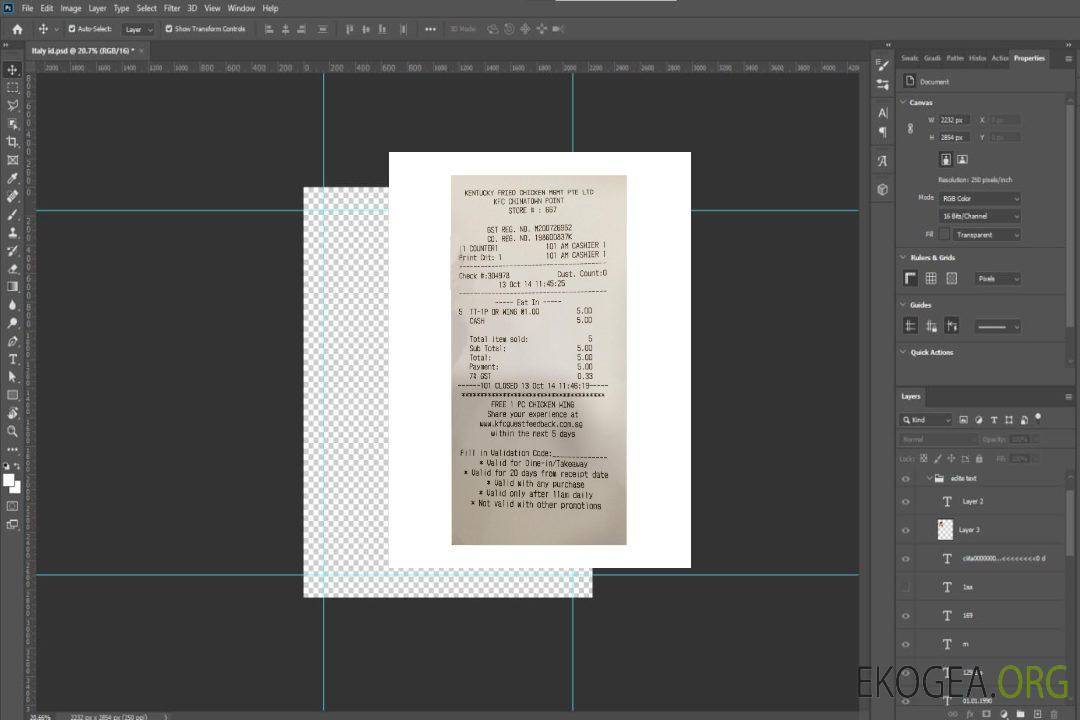Filter layers by type layers

993,420
